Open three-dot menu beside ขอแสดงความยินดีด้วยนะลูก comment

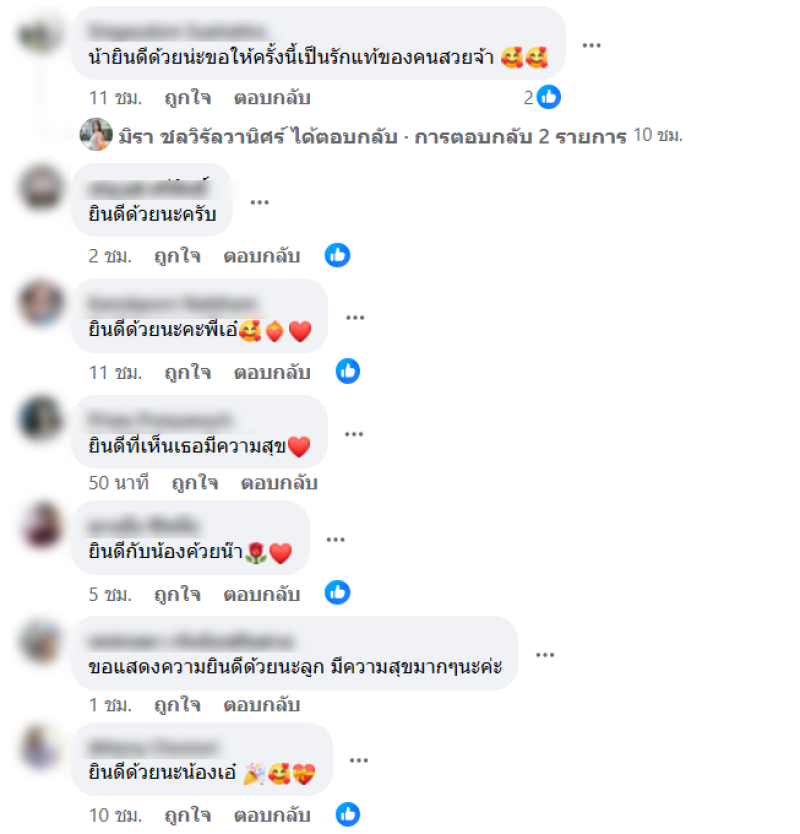tap(545, 655)
